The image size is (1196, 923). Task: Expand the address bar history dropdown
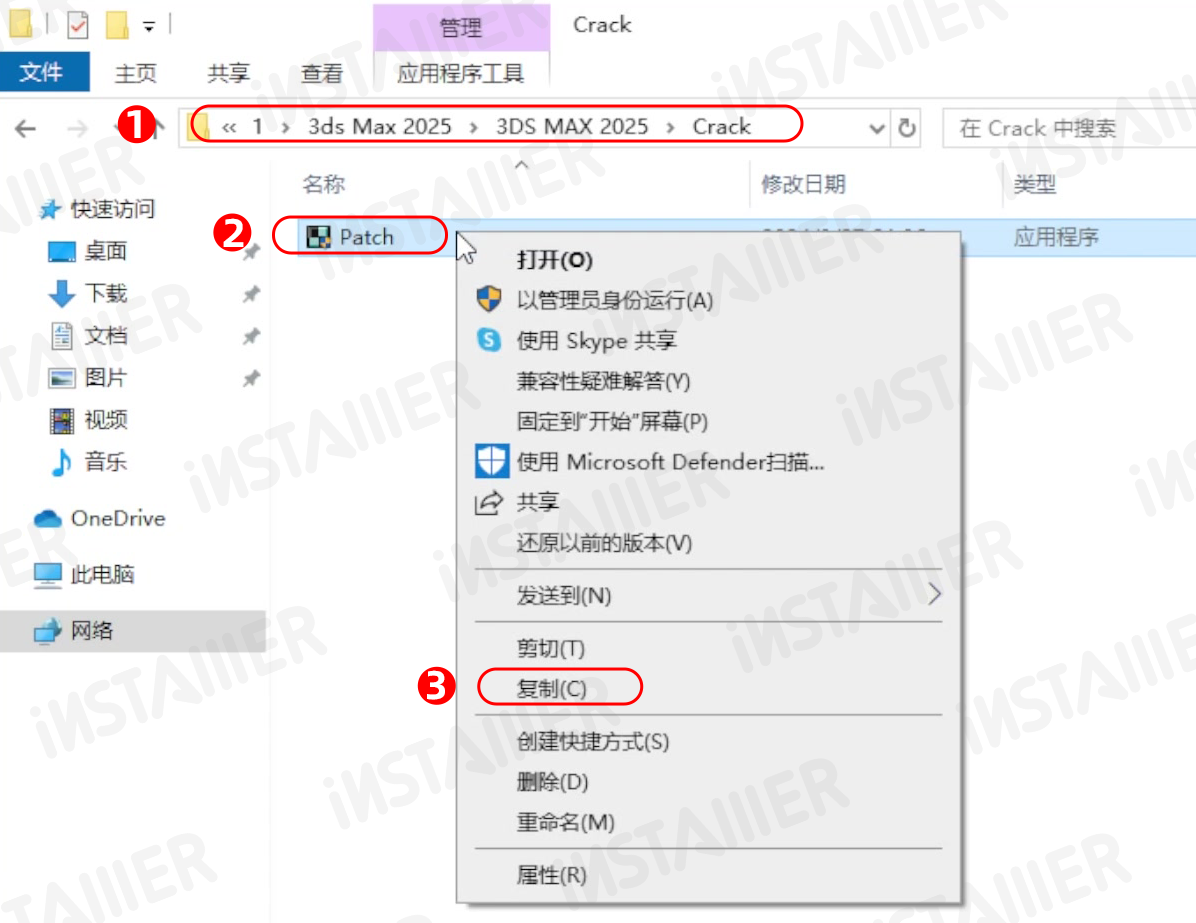point(877,128)
